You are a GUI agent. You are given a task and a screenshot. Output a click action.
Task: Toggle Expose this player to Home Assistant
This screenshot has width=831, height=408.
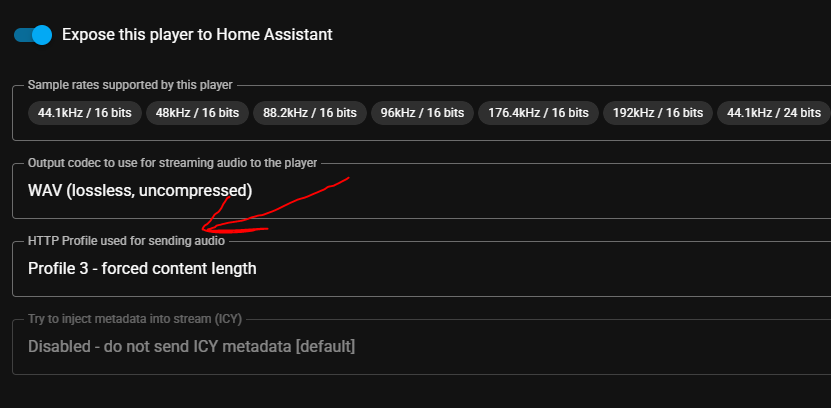pos(33,35)
